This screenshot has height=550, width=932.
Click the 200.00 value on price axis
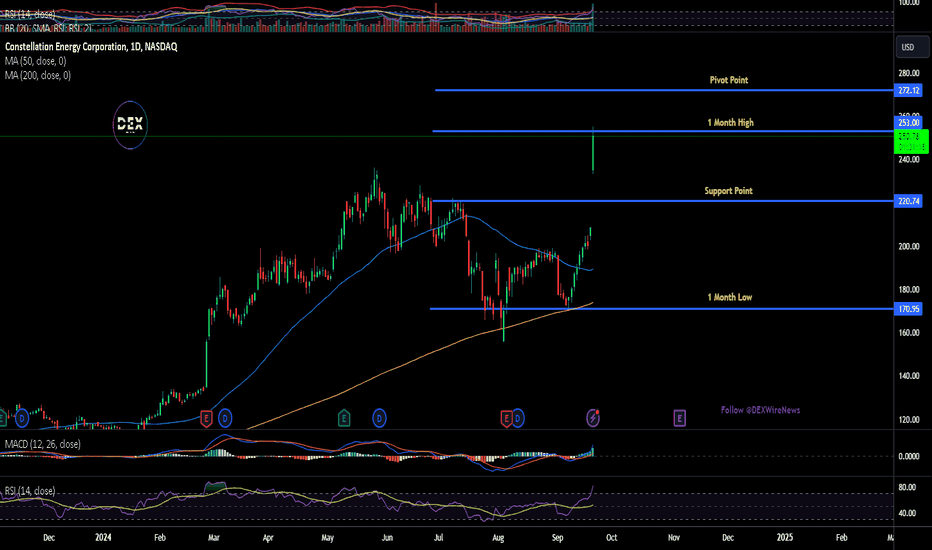(x=909, y=246)
